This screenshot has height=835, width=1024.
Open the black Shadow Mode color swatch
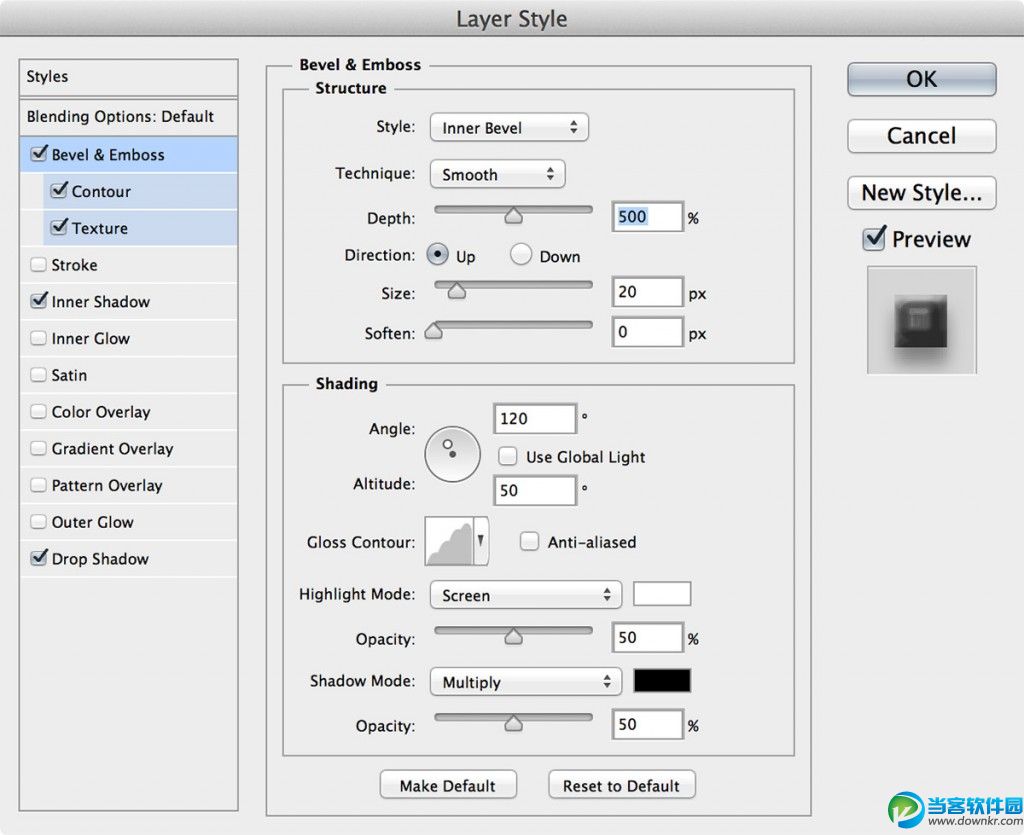click(x=662, y=681)
